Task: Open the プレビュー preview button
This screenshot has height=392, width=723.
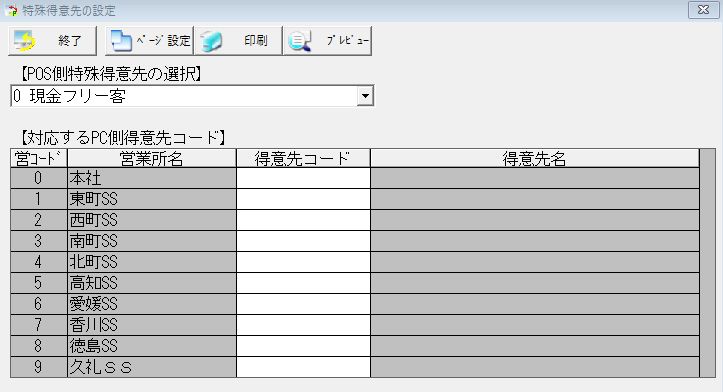Action: [327, 41]
